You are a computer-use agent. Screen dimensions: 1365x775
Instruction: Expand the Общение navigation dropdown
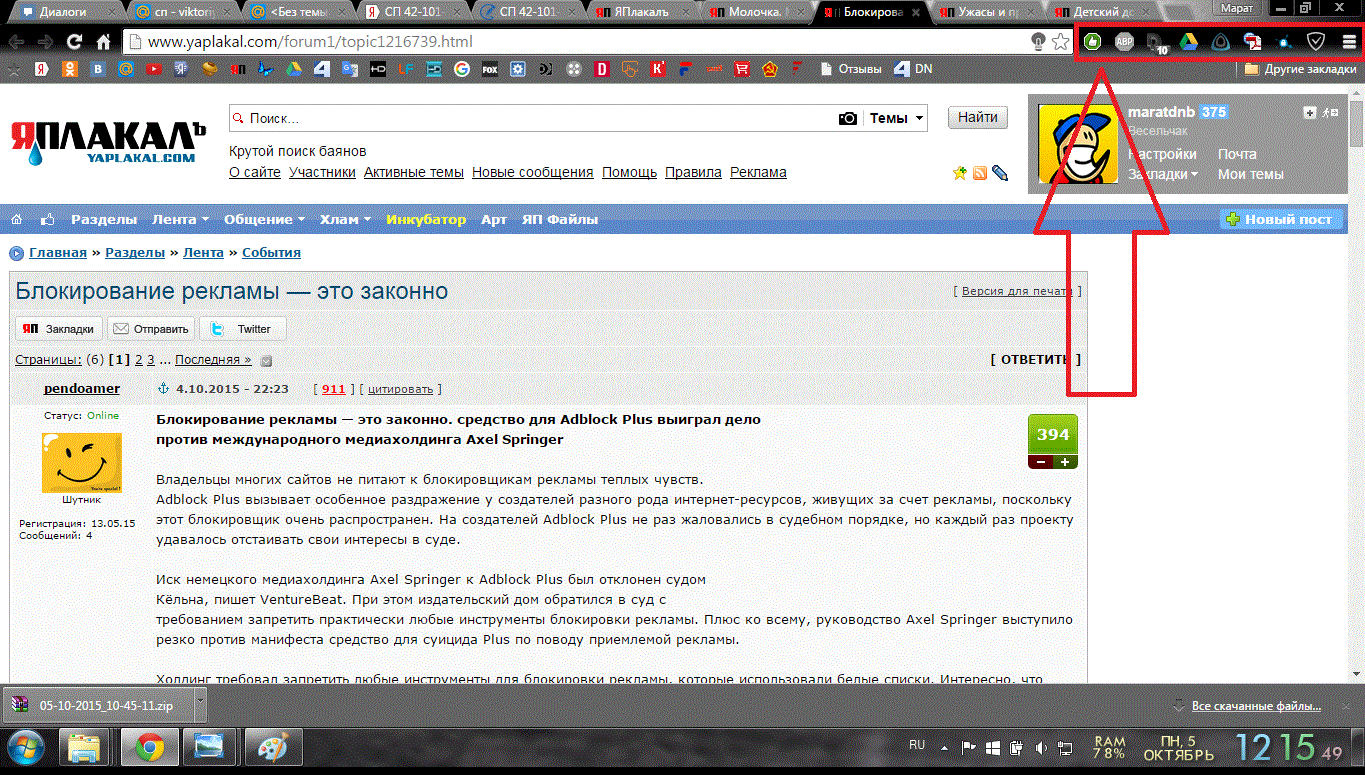264,219
